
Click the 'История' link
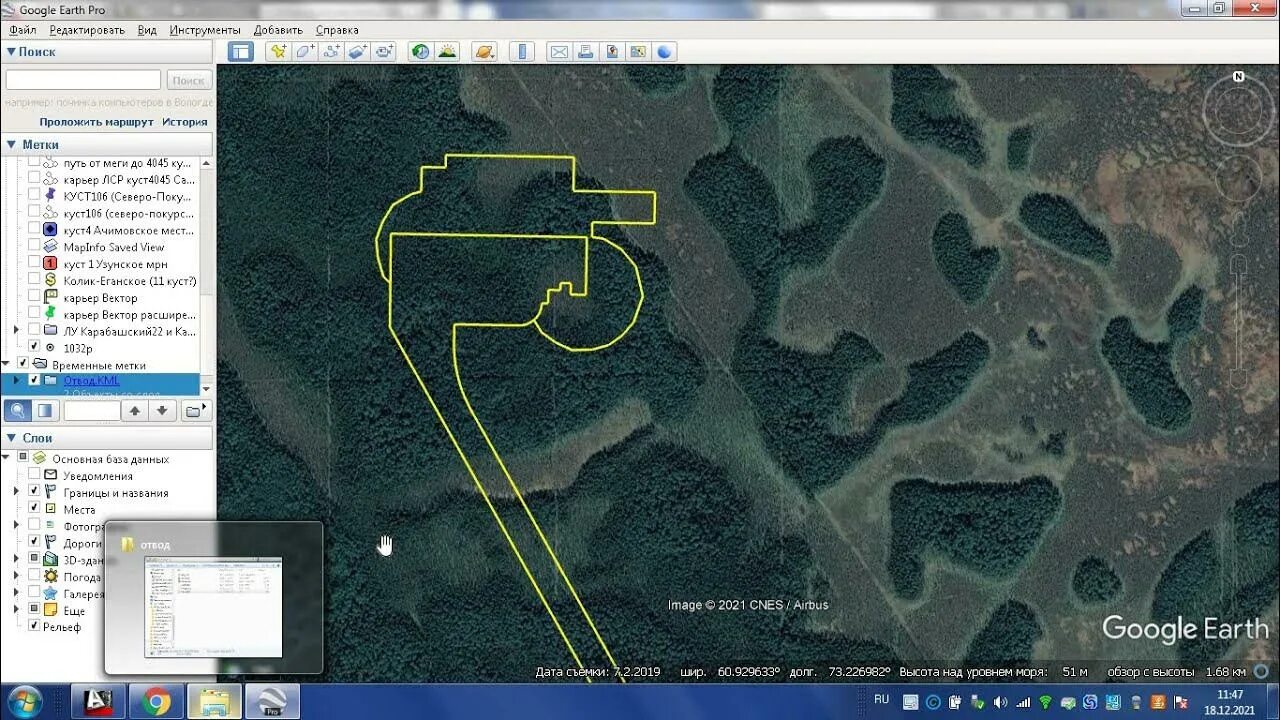click(185, 122)
